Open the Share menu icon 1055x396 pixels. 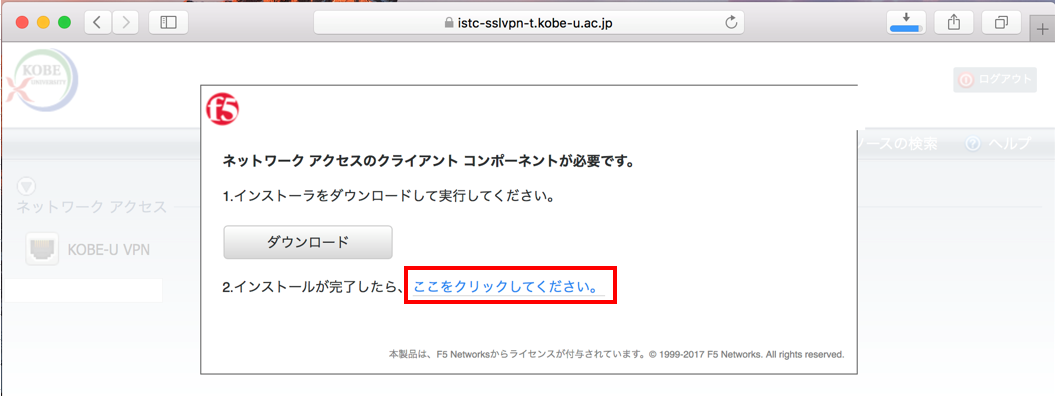coord(953,22)
